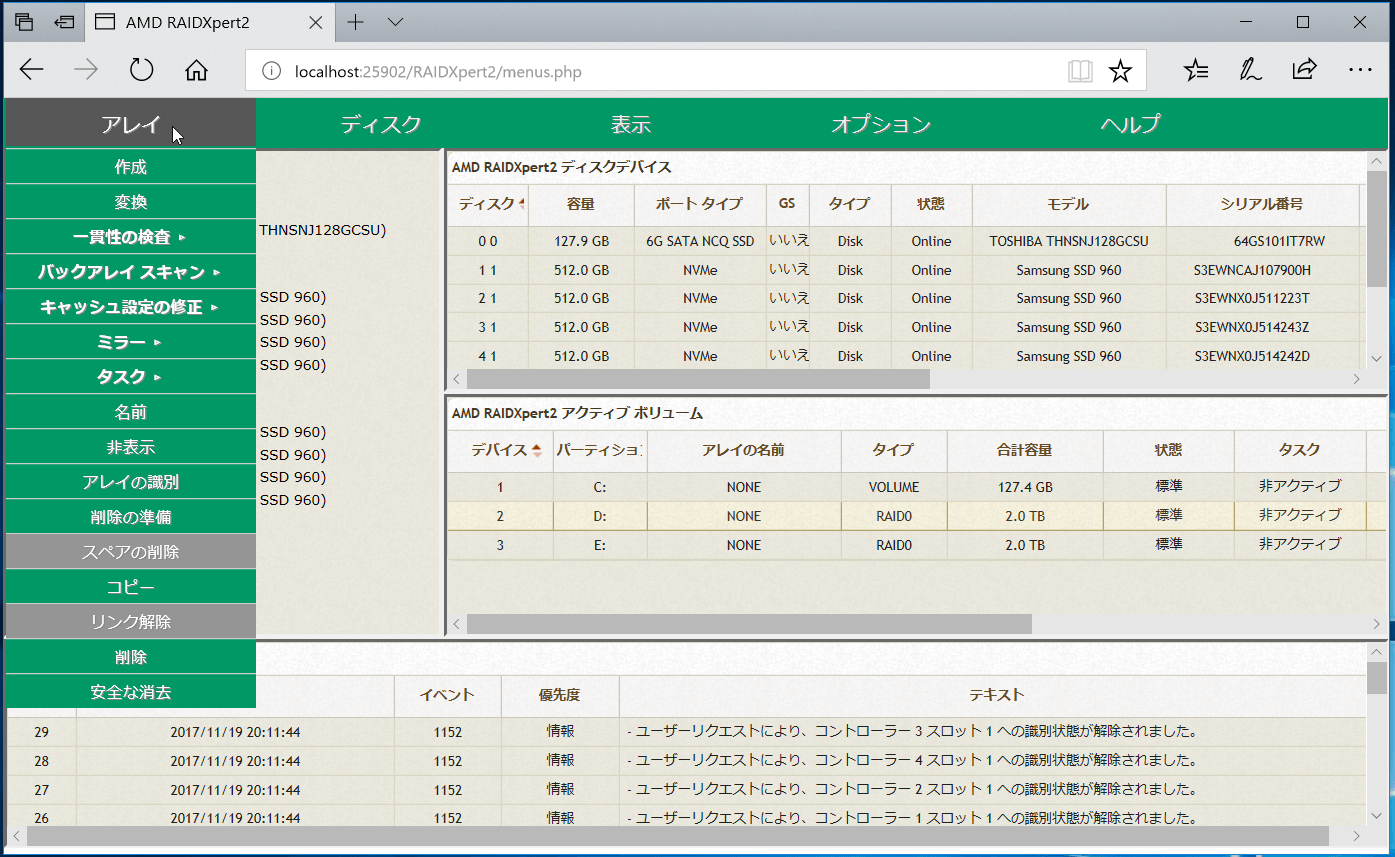Expand ミラー submenu
This screenshot has height=857, width=1395.
click(131, 342)
